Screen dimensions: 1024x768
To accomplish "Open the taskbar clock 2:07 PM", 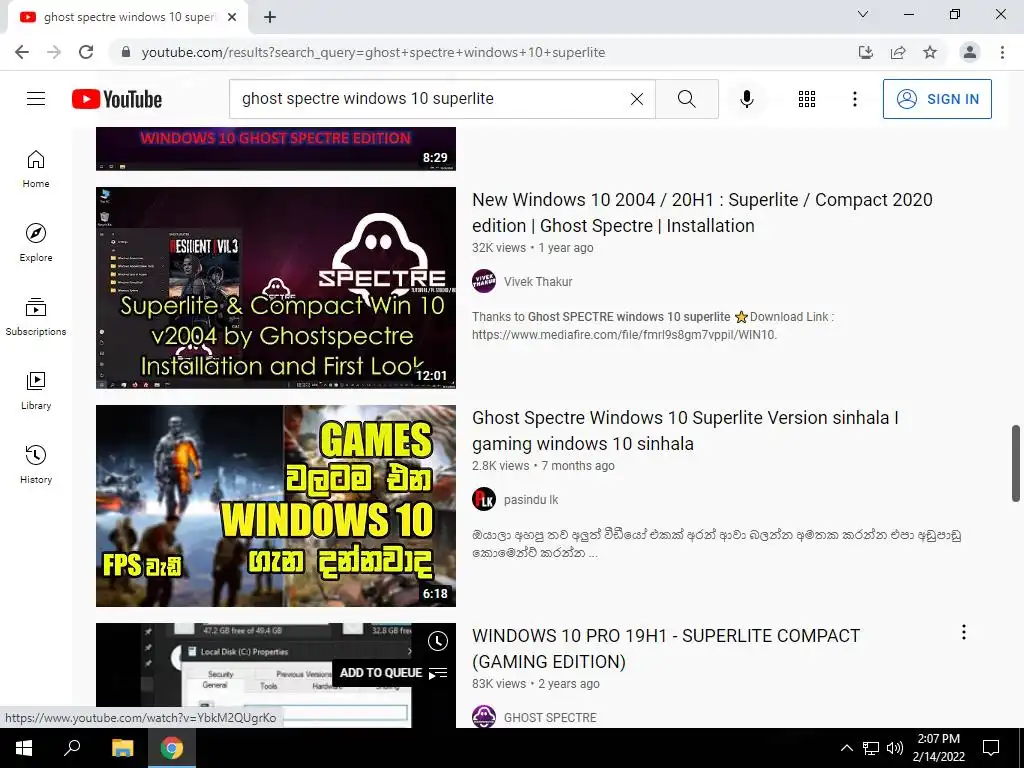I will [938, 748].
